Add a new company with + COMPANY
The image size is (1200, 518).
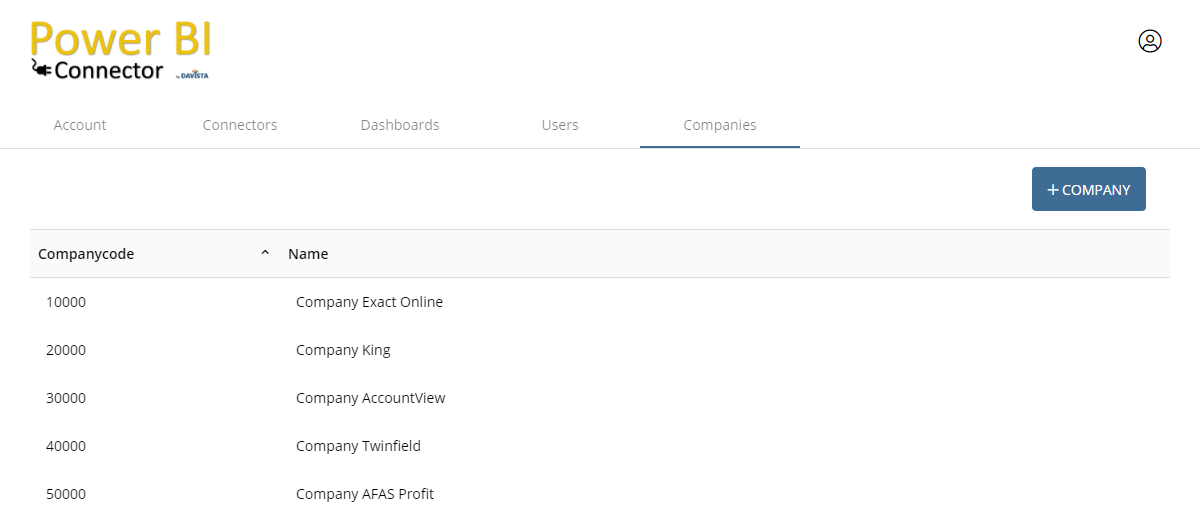(1089, 189)
